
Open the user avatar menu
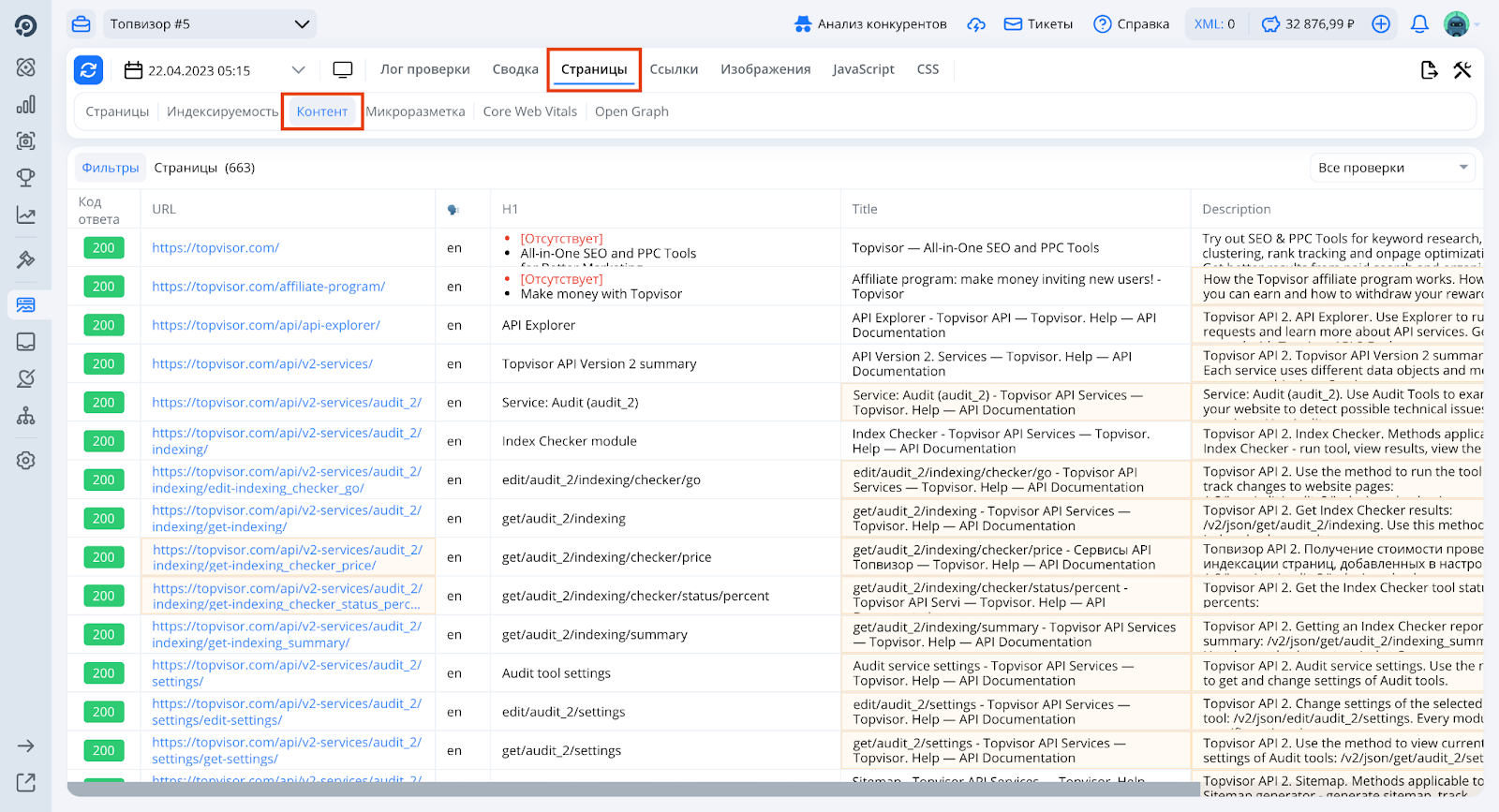(x=1457, y=24)
